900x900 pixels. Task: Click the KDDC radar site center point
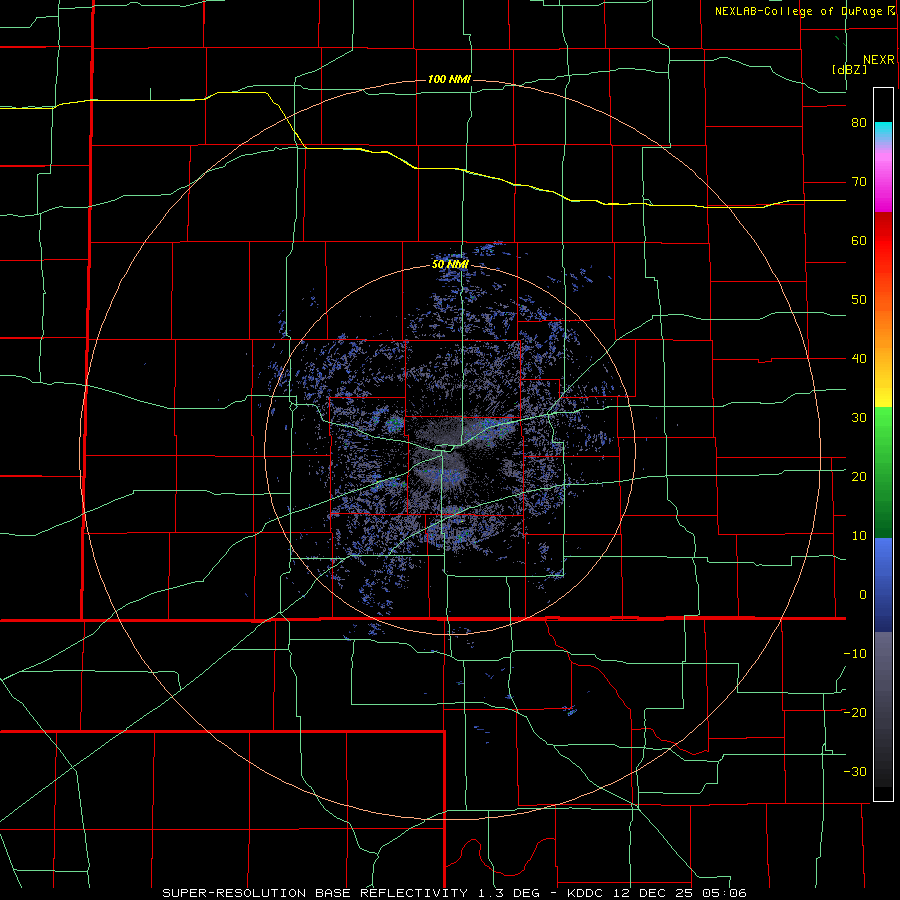point(451,449)
